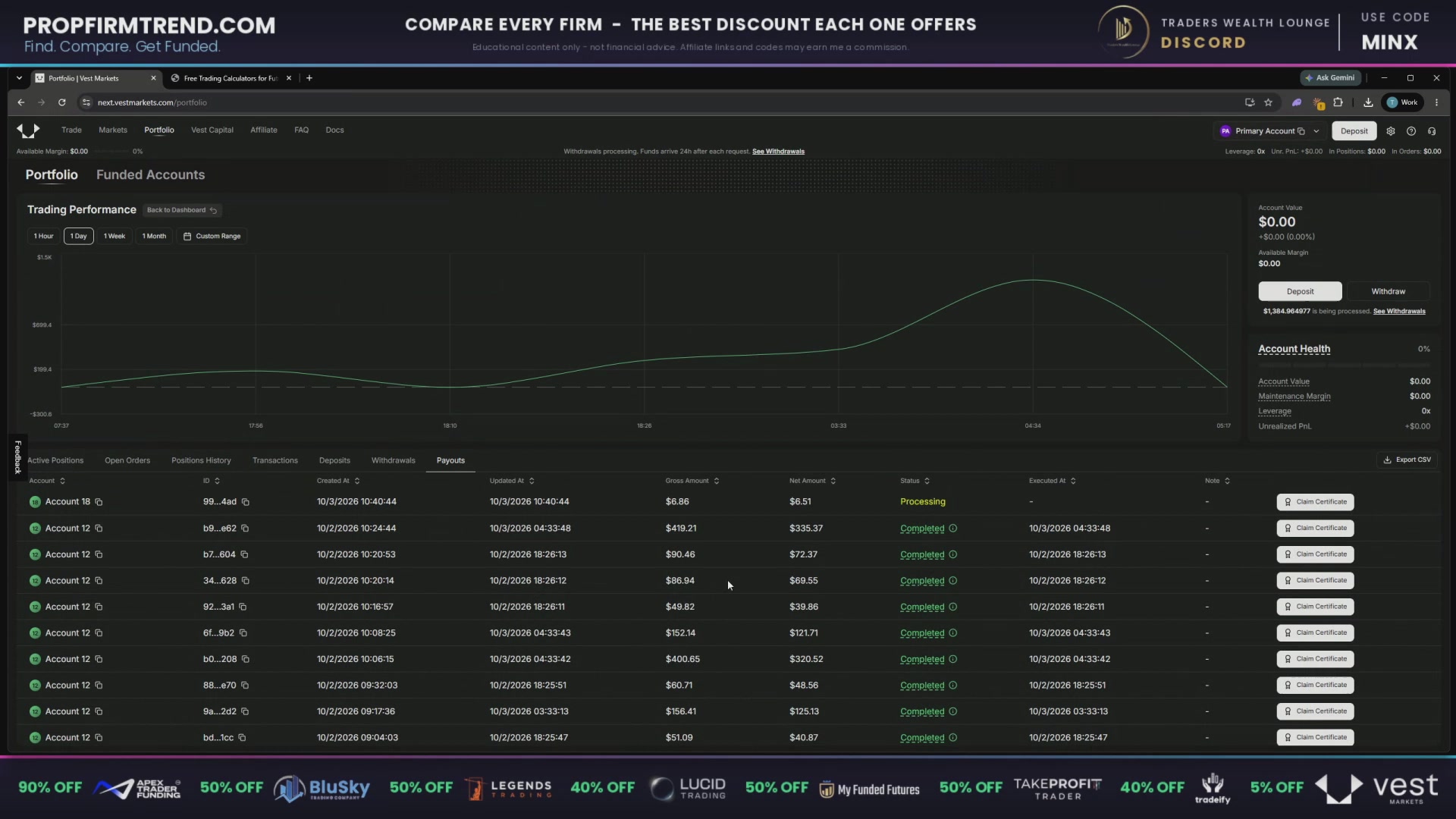Click Export CSV button
The height and width of the screenshot is (819, 1456).
(1407, 460)
